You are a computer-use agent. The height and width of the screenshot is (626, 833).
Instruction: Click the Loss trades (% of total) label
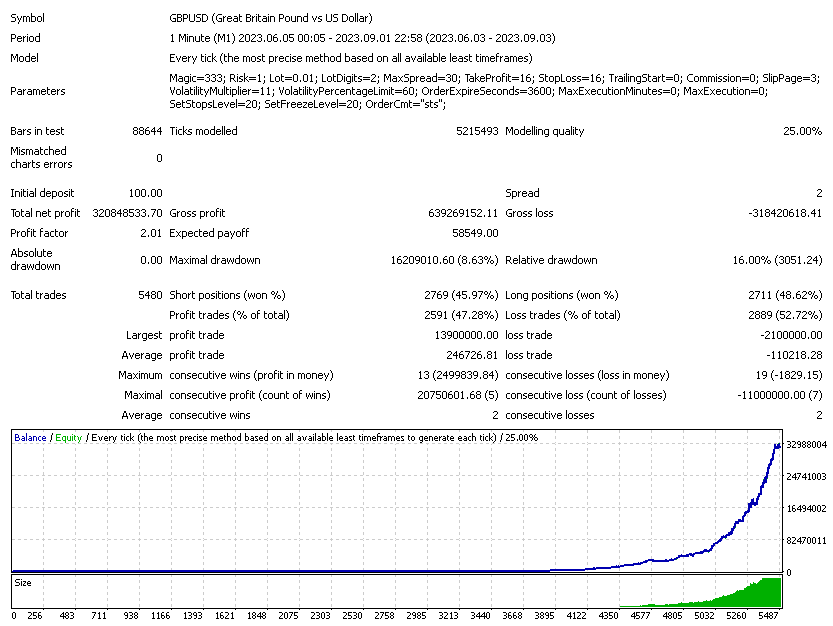tap(563, 315)
